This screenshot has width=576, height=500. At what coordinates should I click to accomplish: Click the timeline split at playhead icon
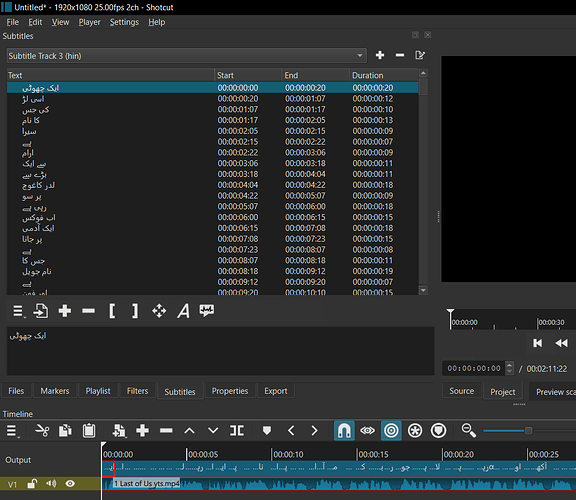pos(237,431)
